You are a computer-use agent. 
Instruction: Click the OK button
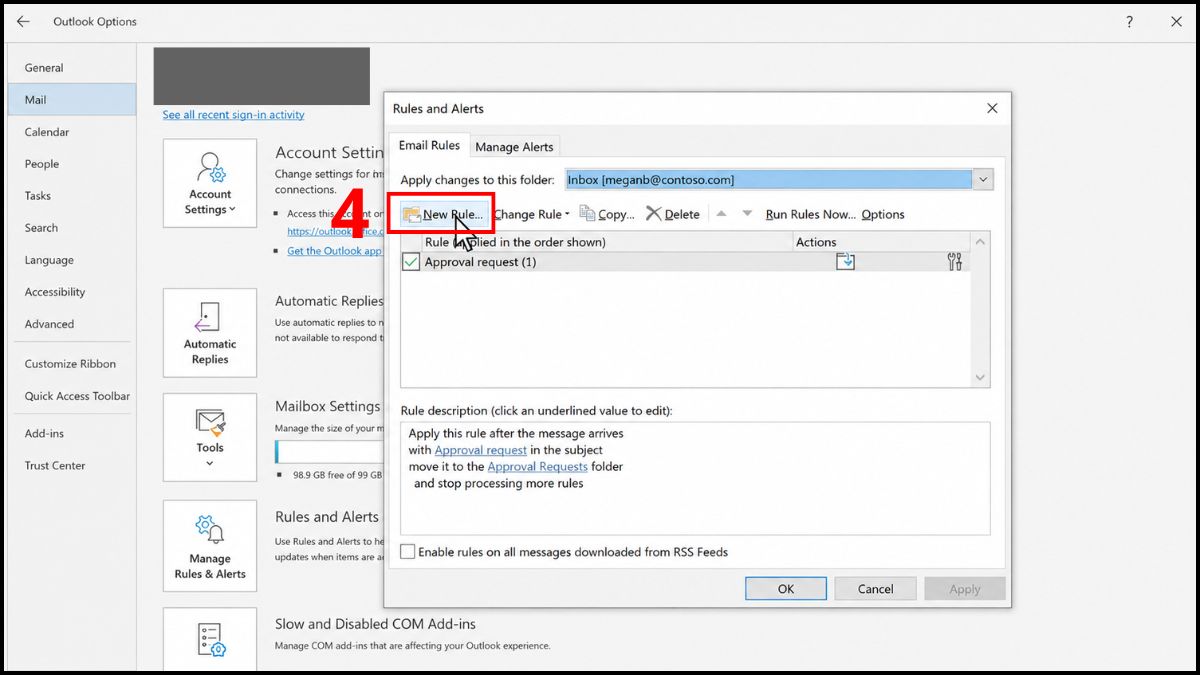[786, 589]
